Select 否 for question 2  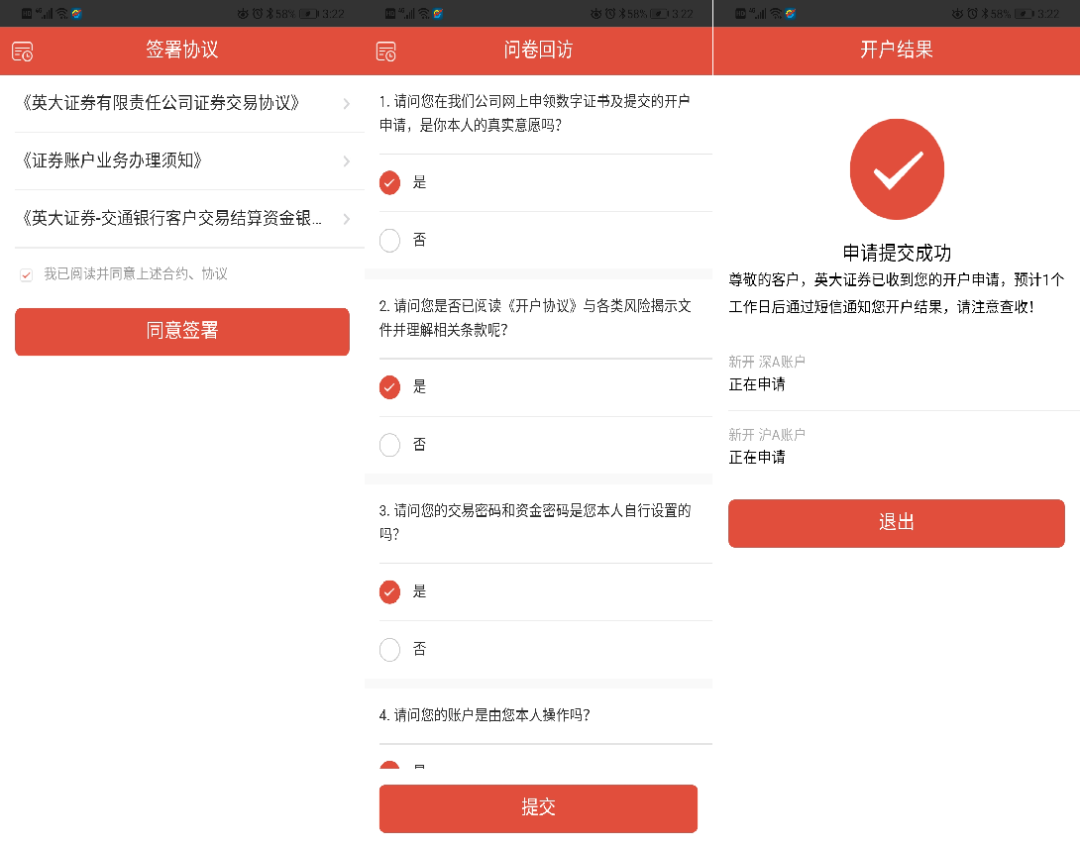(390, 445)
